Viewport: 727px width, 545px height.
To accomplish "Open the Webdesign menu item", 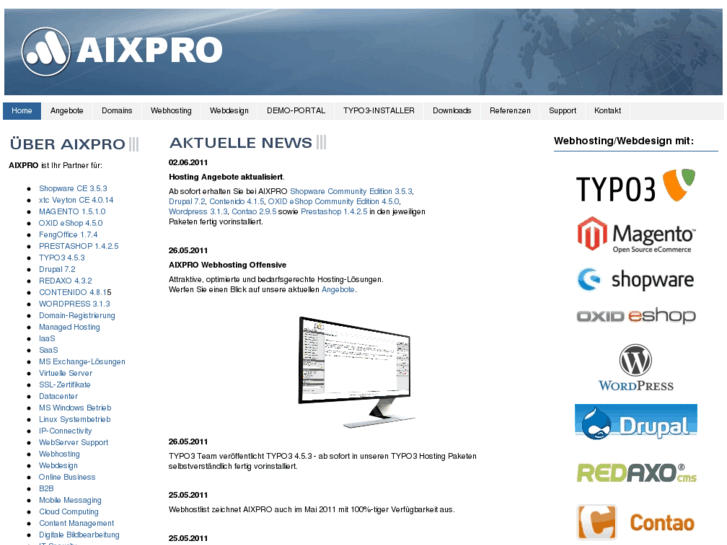I will (x=229, y=111).
